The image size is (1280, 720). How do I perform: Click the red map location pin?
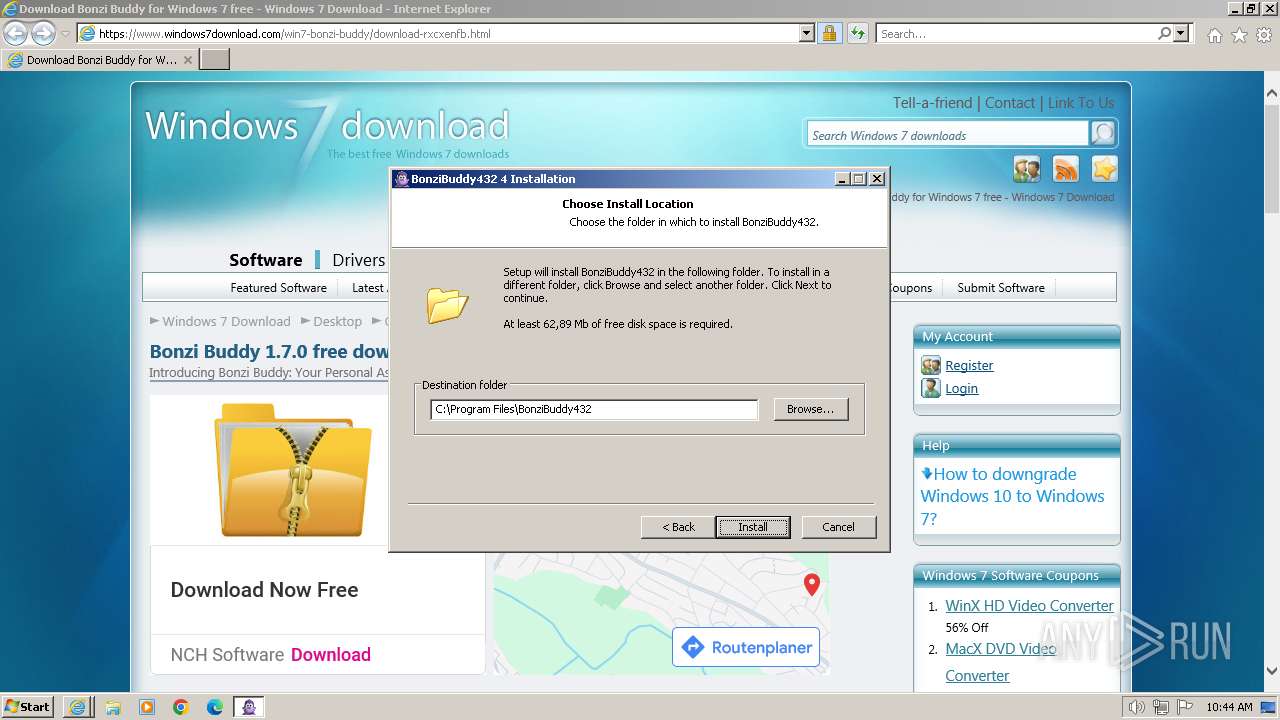point(812,584)
